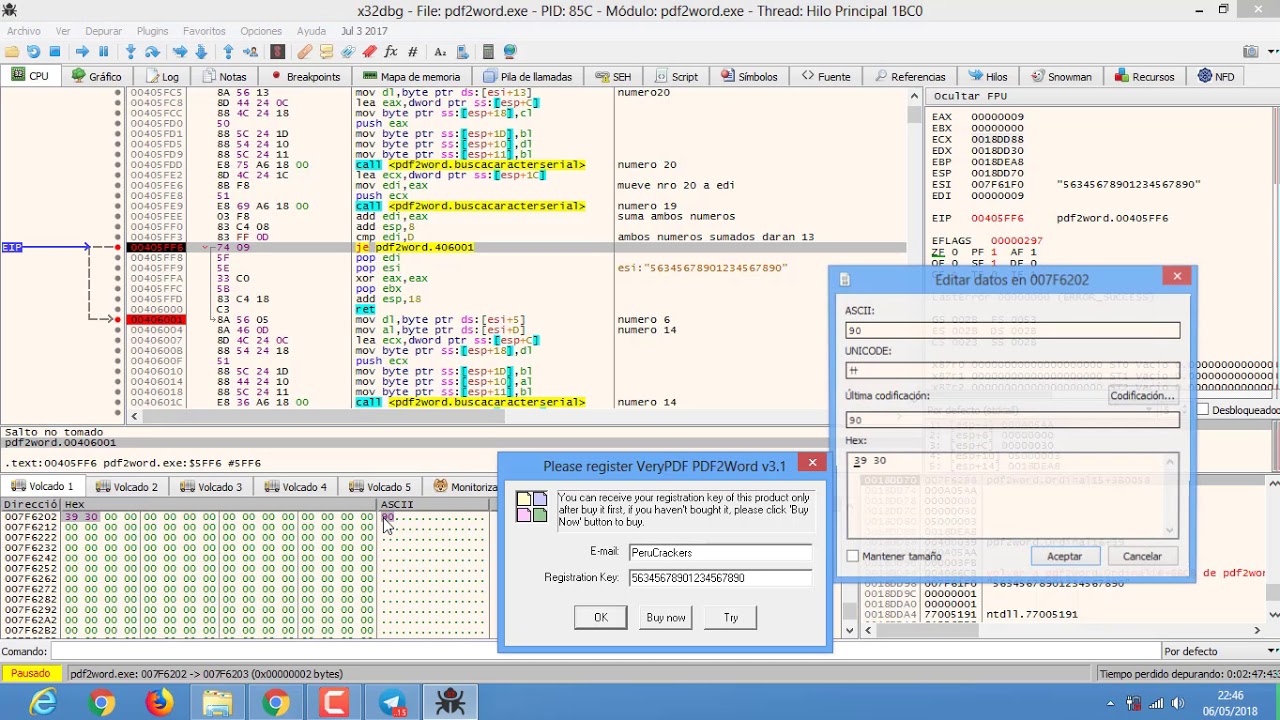Click Ocultar FPU in registers panel

[971, 96]
